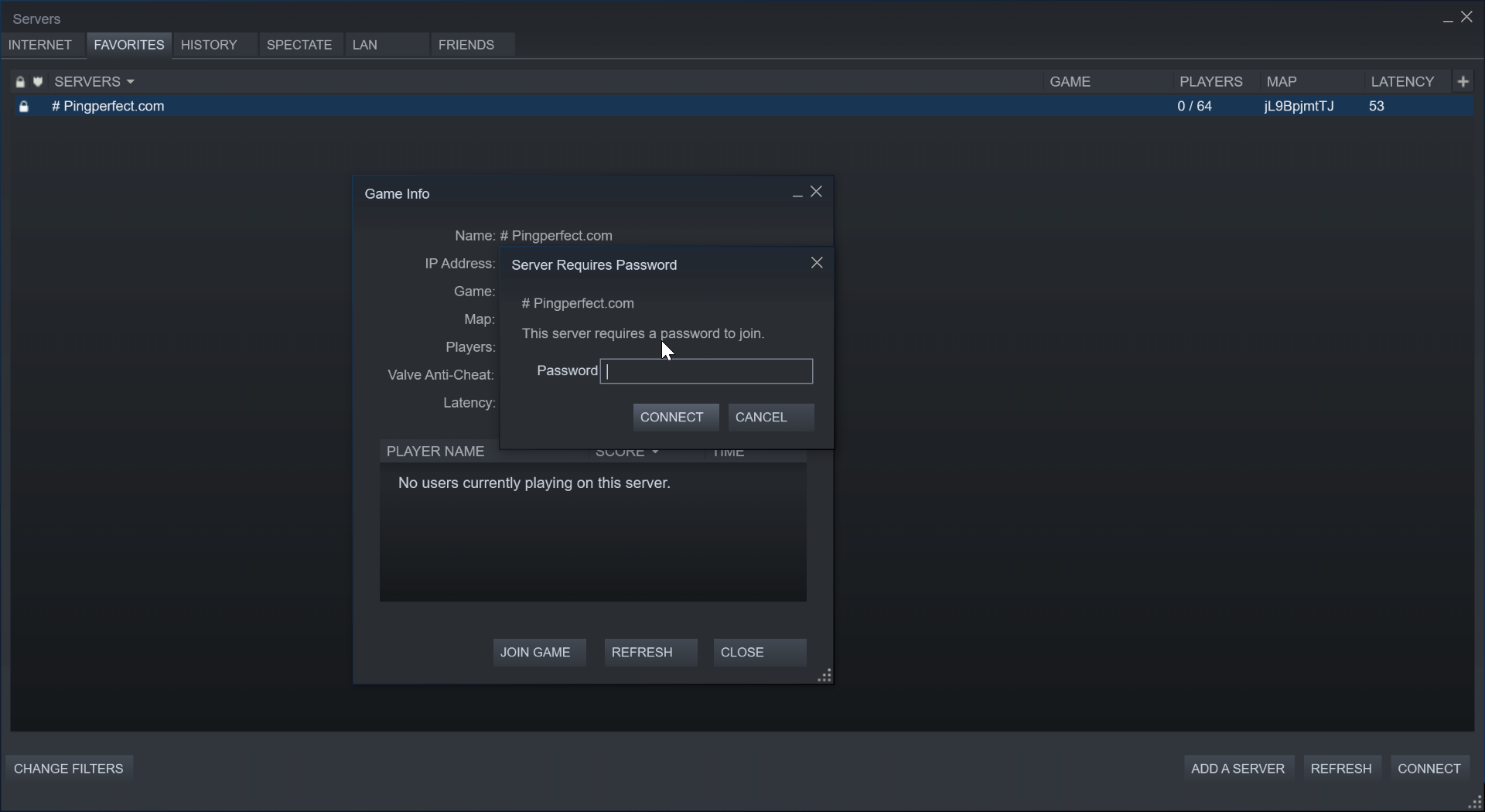Click the lock icon on the Pingperfect.com row
This screenshot has height=812, width=1485.
coord(24,107)
